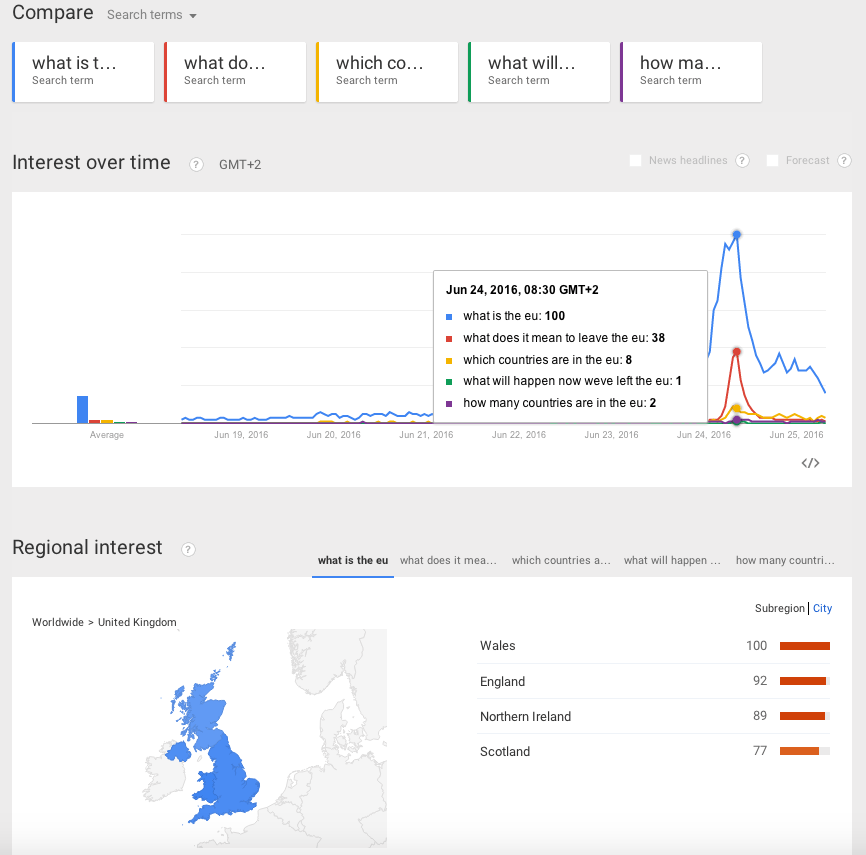
Task: Expand the Search terms dropdown
Action: point(151,15)
